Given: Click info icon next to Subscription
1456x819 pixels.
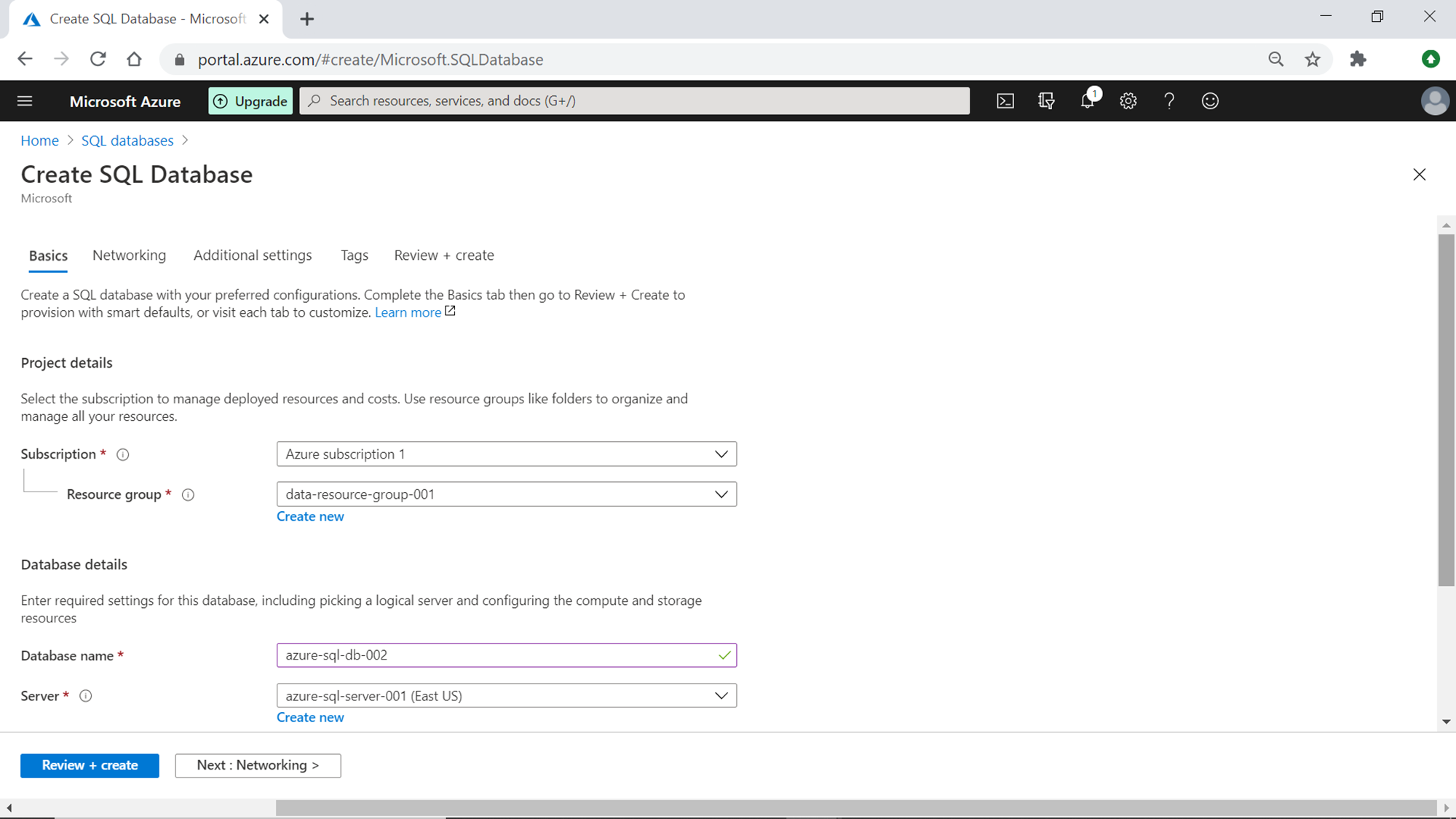Looking at the screenshot, I should coord(123,455).
